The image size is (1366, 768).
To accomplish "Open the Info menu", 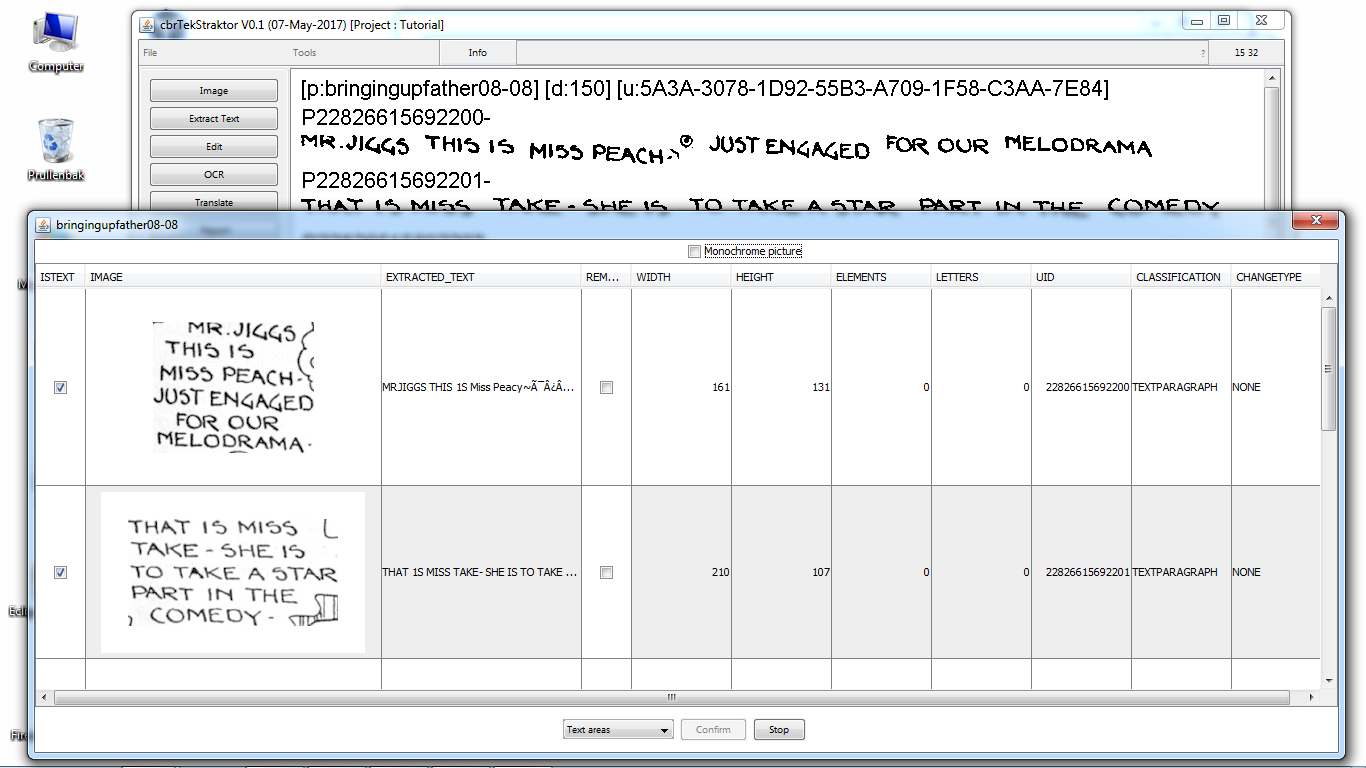I will 478,53.
